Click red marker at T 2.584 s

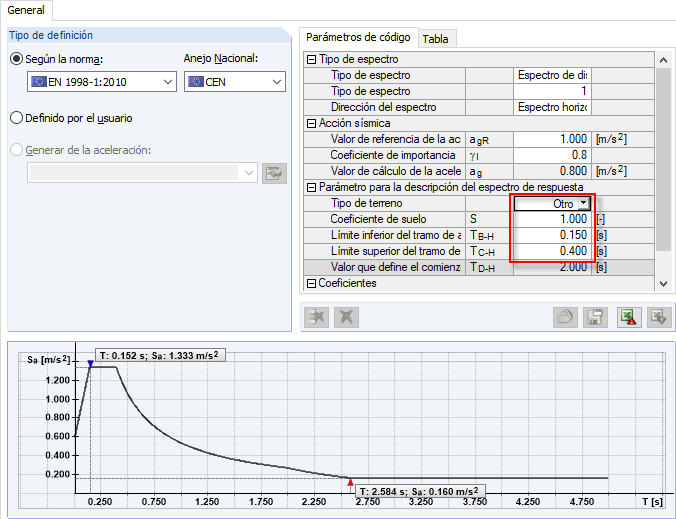(x=351, y=482)
